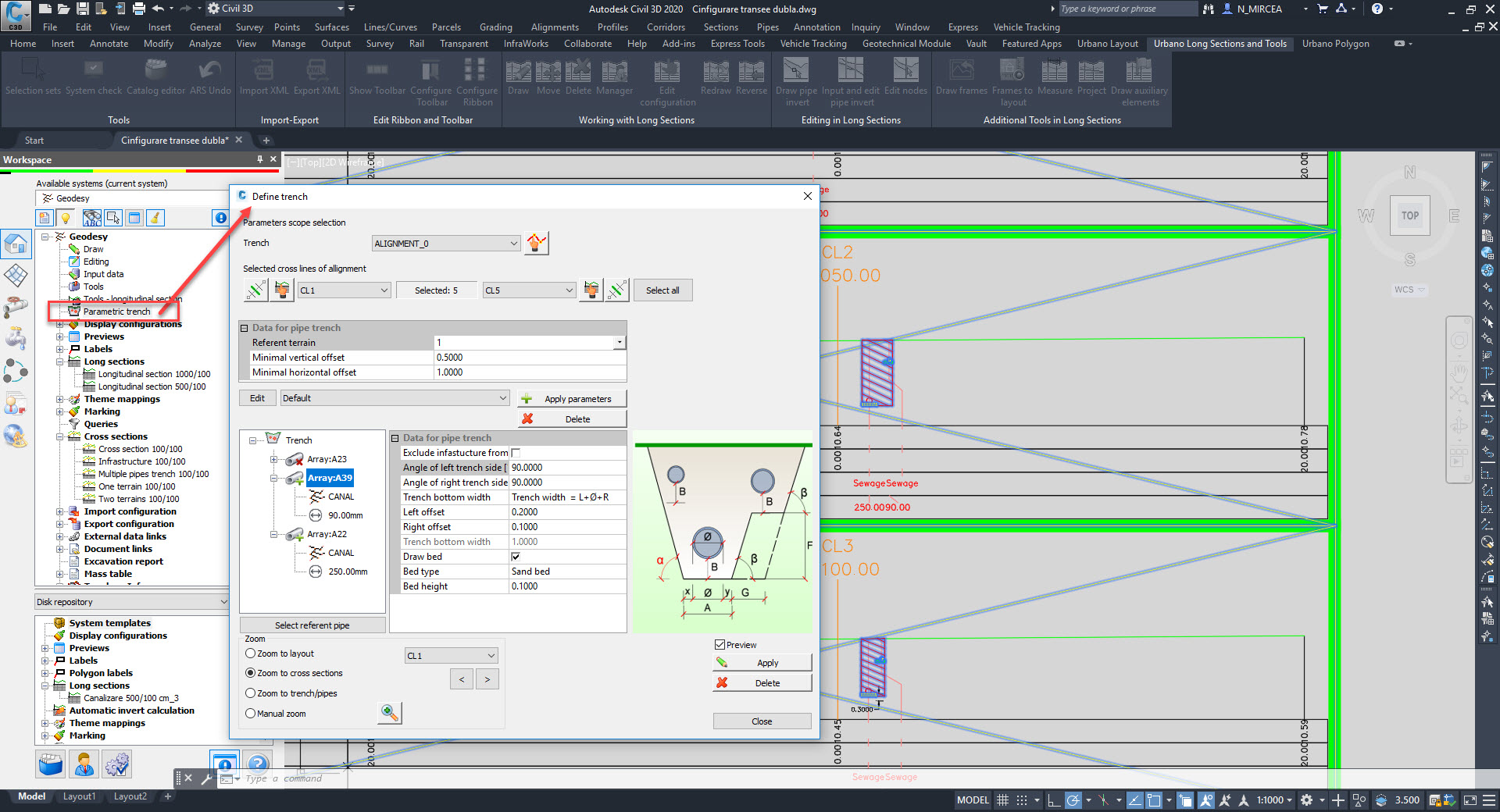The image size is (1500, 812).
Task: Click the last cross line selection icon before Select all
Action: coord(617,290)
